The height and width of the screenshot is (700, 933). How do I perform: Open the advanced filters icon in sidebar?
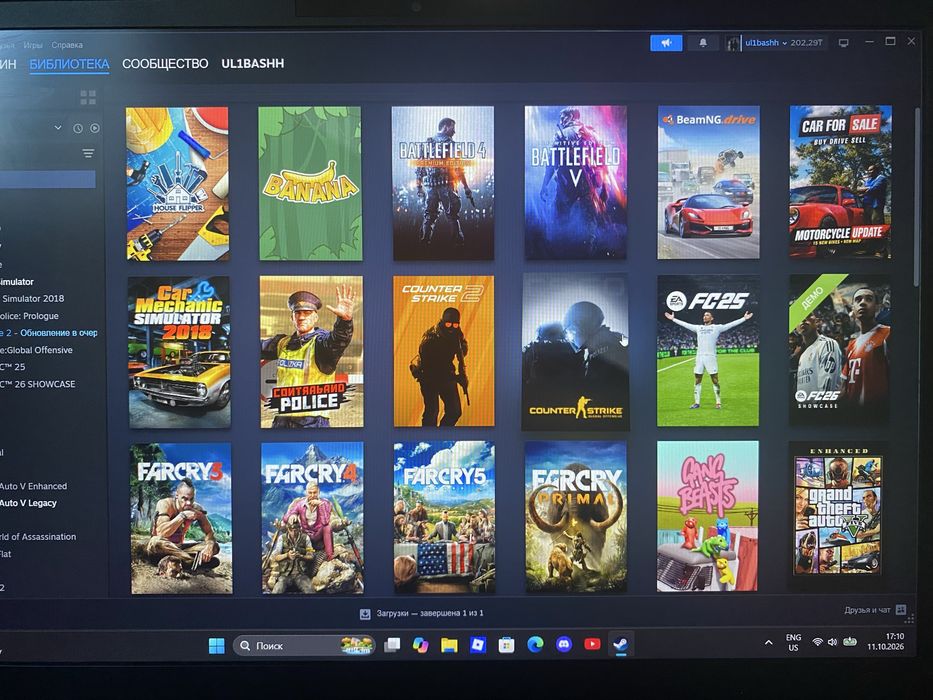88,154
